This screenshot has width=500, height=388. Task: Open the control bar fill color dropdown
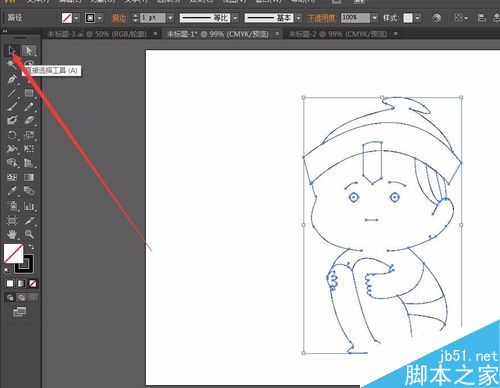[77, 18]
